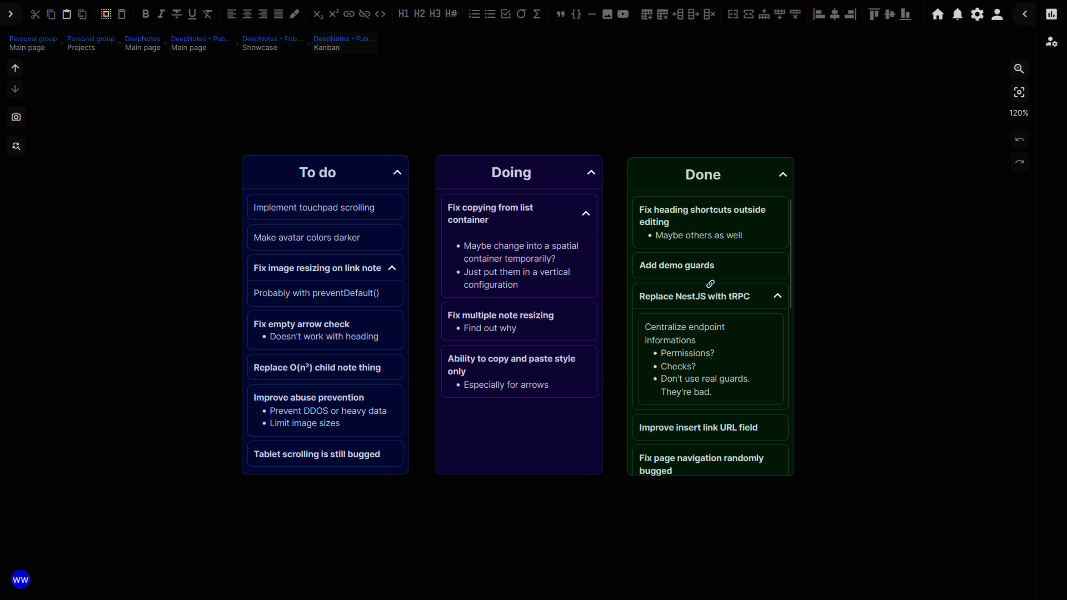Insert a table
1067x600 pixels.
(x=646, y=14)
